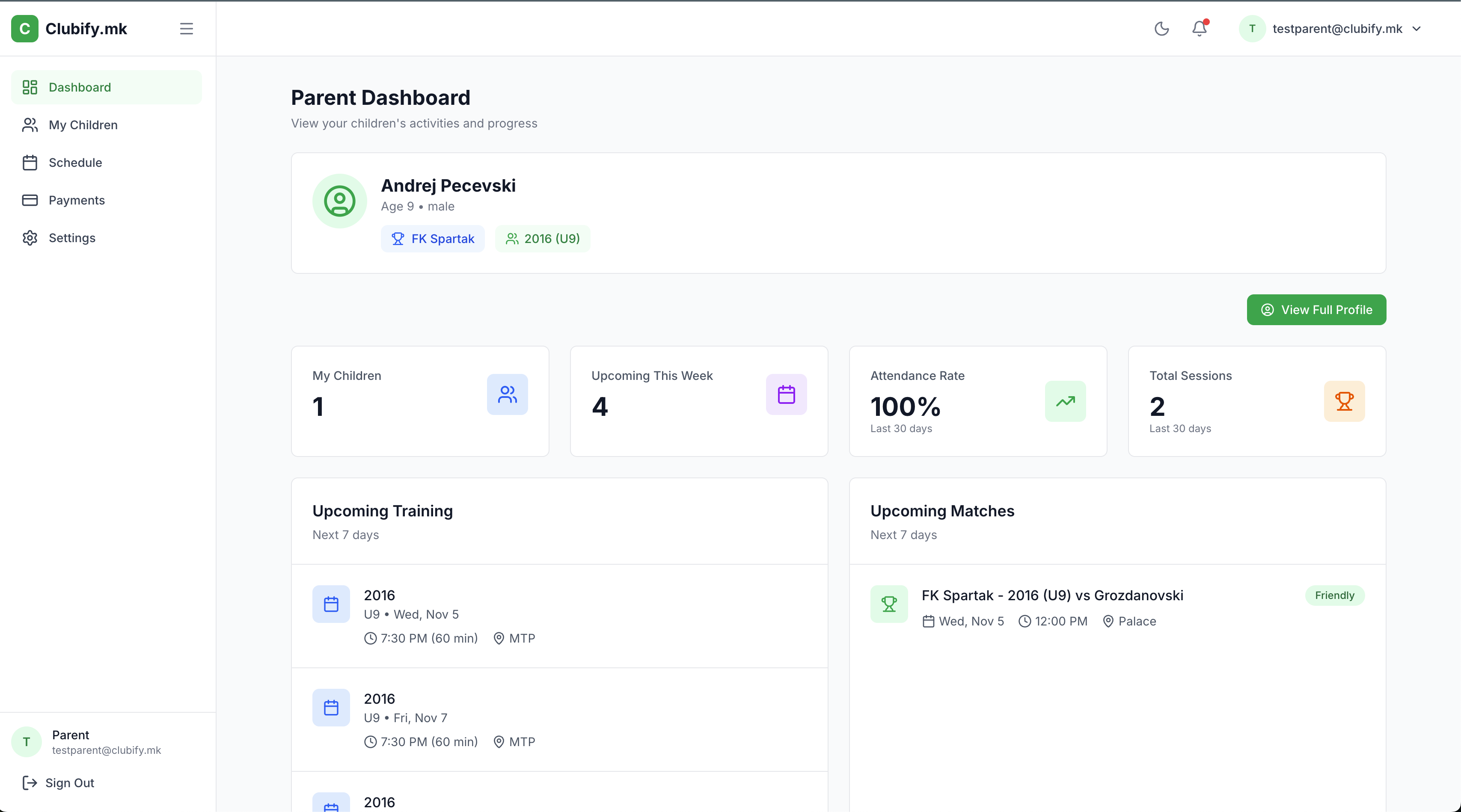The image size is (1461, 812).
Task: Click the Attendance Rate trend arrow icon
Action: click(x=1065, y=401)
